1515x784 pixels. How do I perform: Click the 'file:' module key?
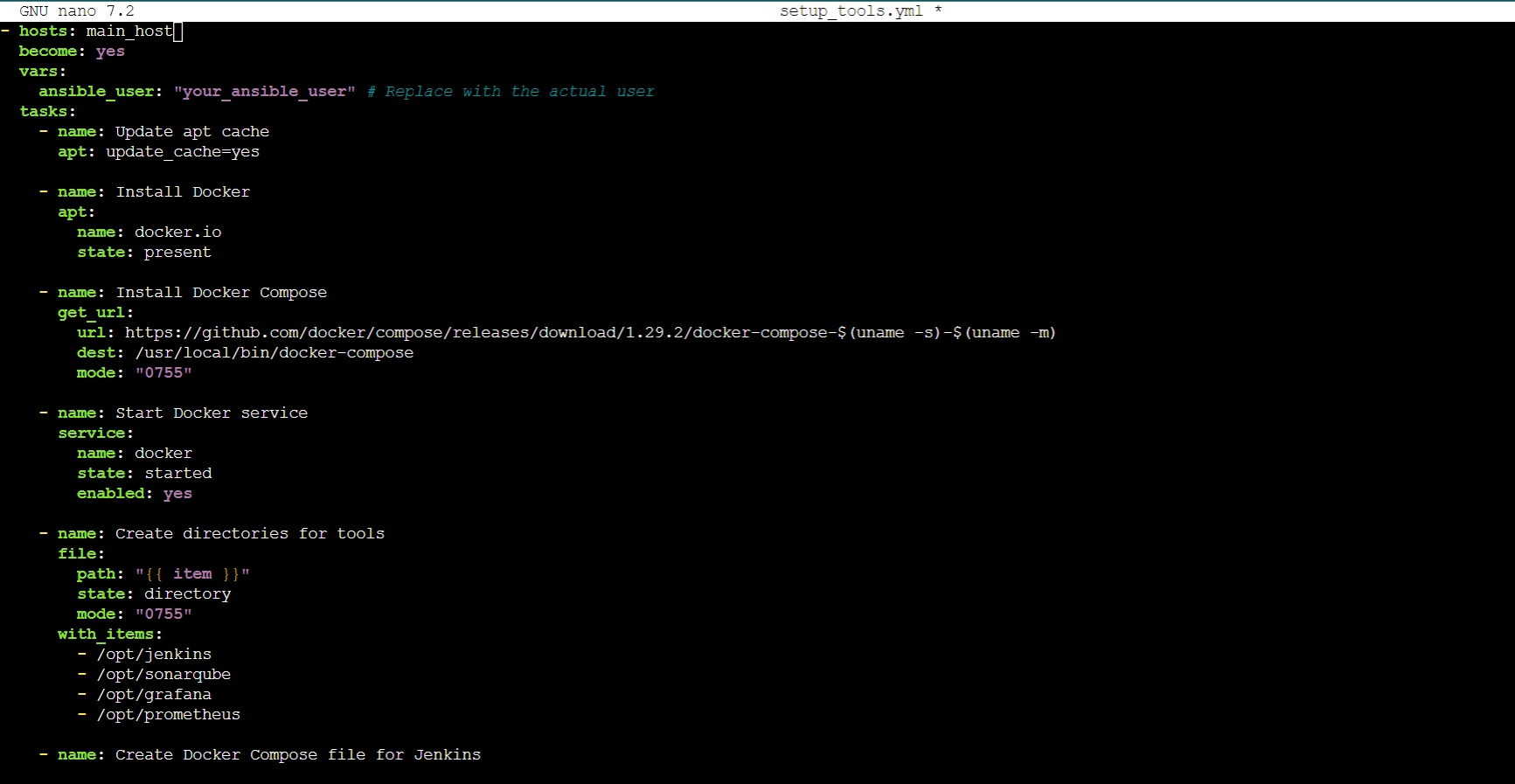(81, 554)
